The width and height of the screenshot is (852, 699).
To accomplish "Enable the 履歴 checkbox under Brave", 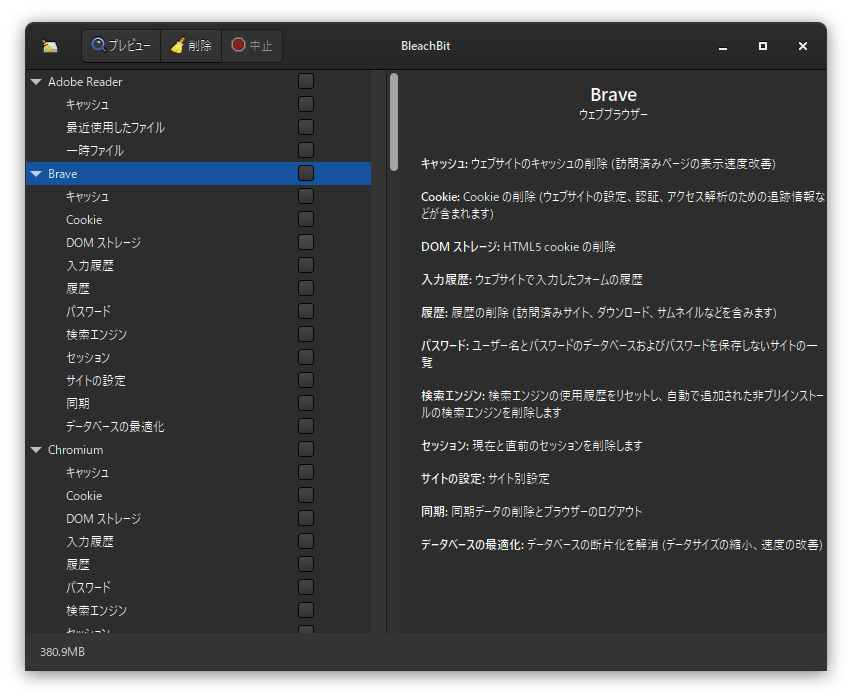I will [306, 289].
